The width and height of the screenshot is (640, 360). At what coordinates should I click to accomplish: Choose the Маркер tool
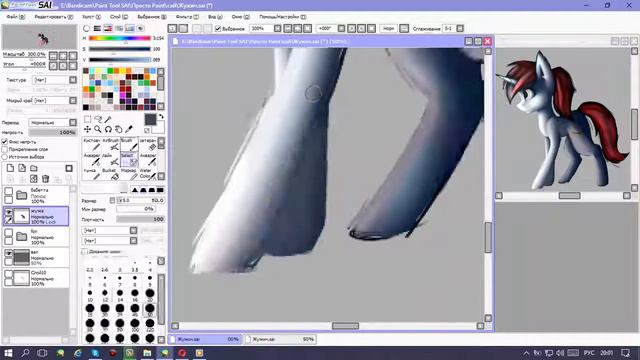pos(129,174)
